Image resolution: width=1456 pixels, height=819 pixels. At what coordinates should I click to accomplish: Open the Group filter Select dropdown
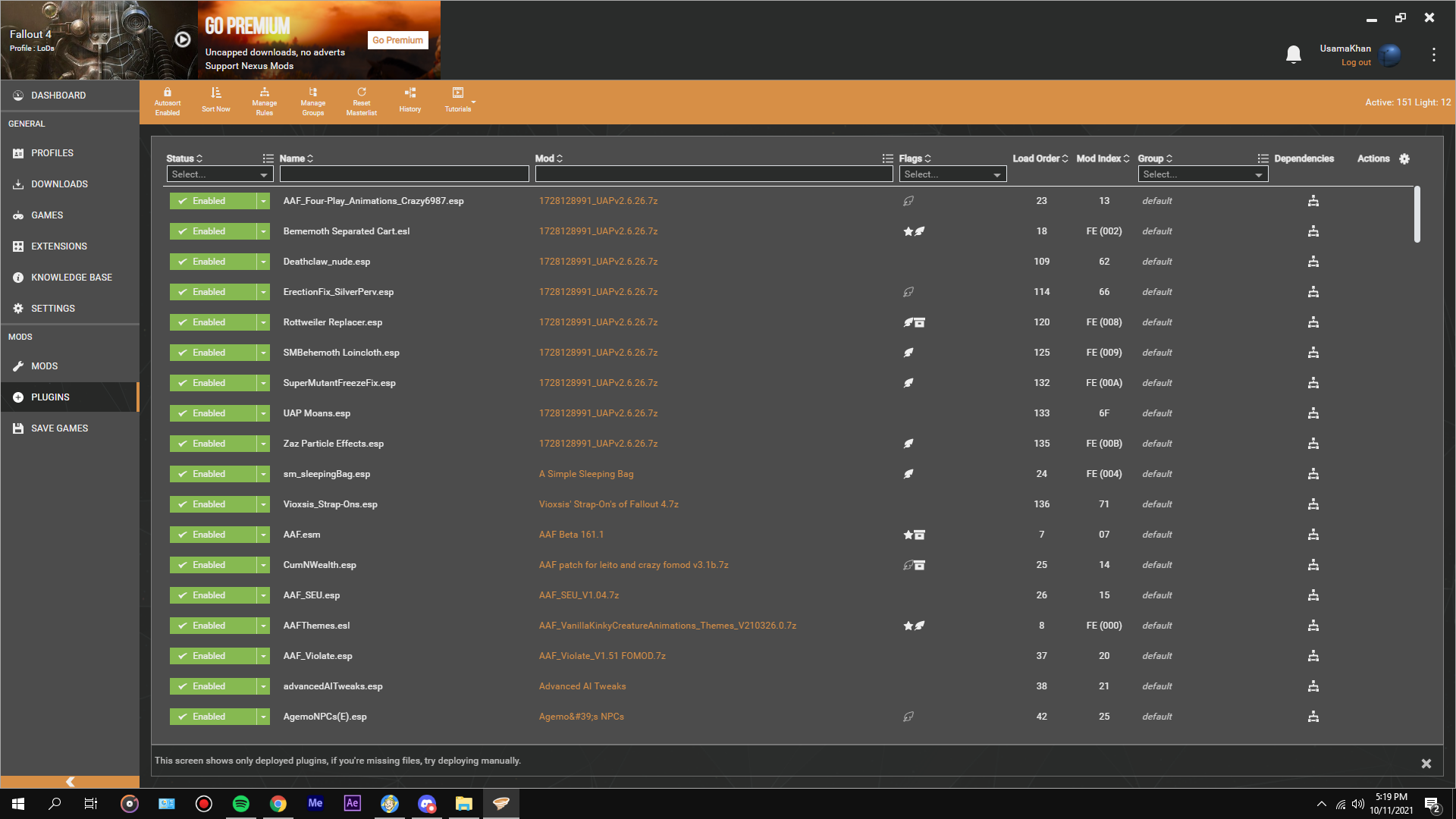tap(1202, 174)
